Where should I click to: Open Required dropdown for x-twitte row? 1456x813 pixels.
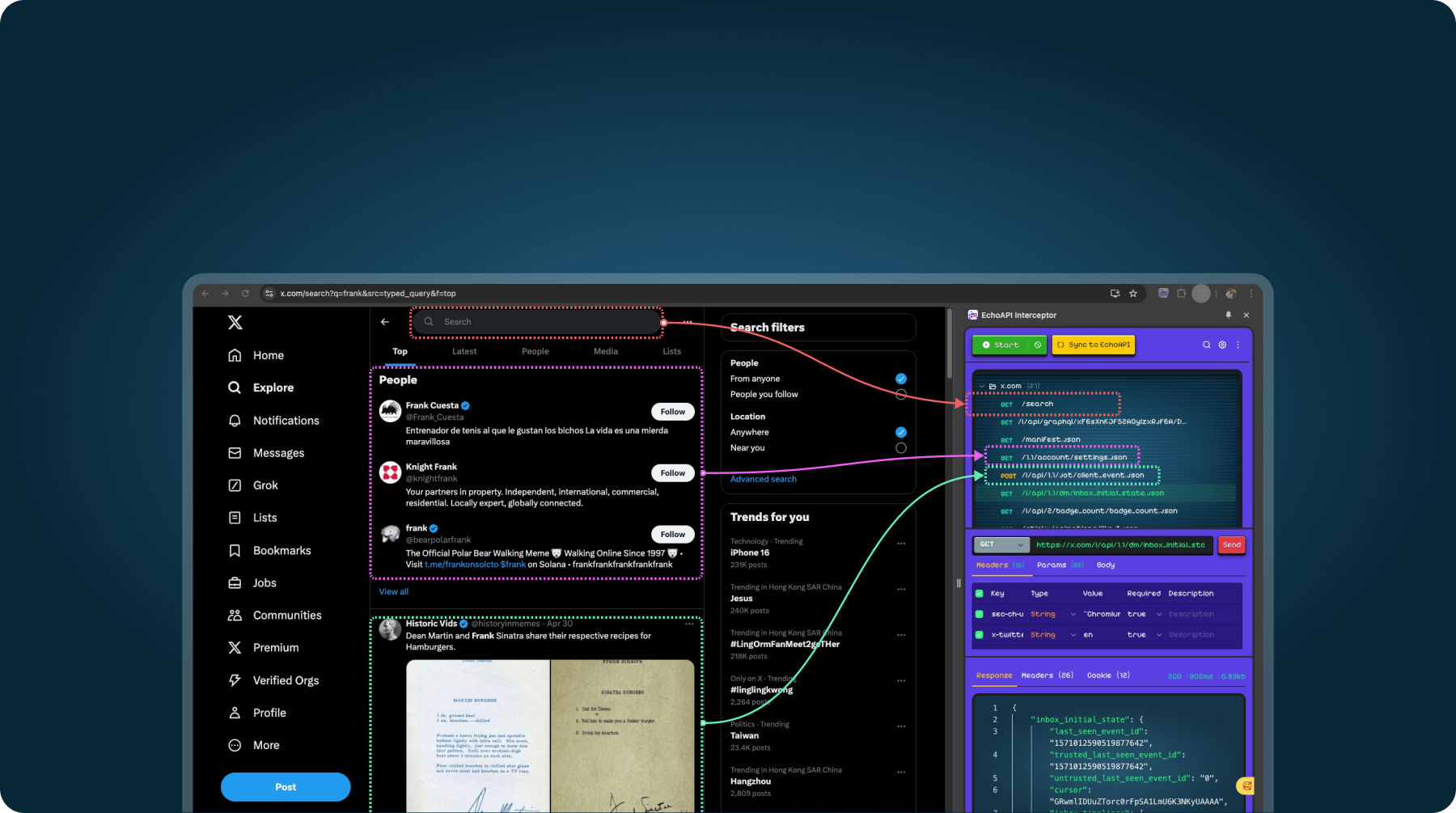pos(1145,635)
